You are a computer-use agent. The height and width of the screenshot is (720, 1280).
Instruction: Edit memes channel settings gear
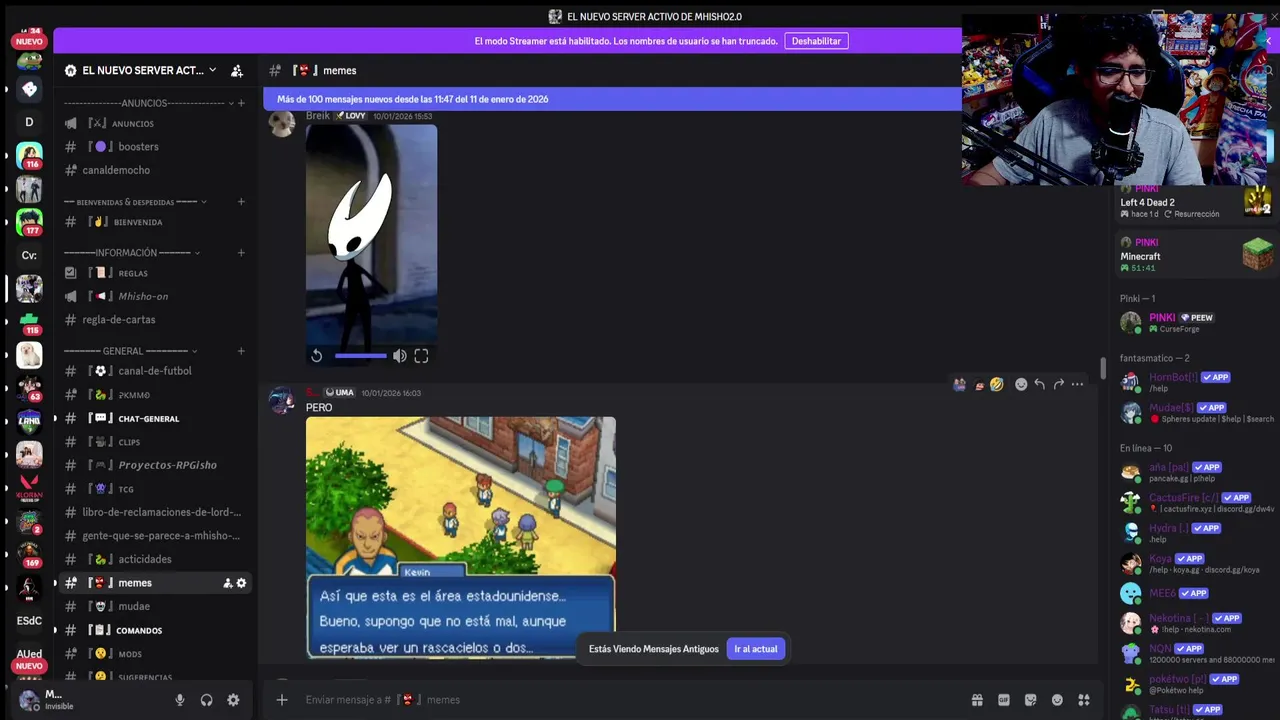click(241, 583)
